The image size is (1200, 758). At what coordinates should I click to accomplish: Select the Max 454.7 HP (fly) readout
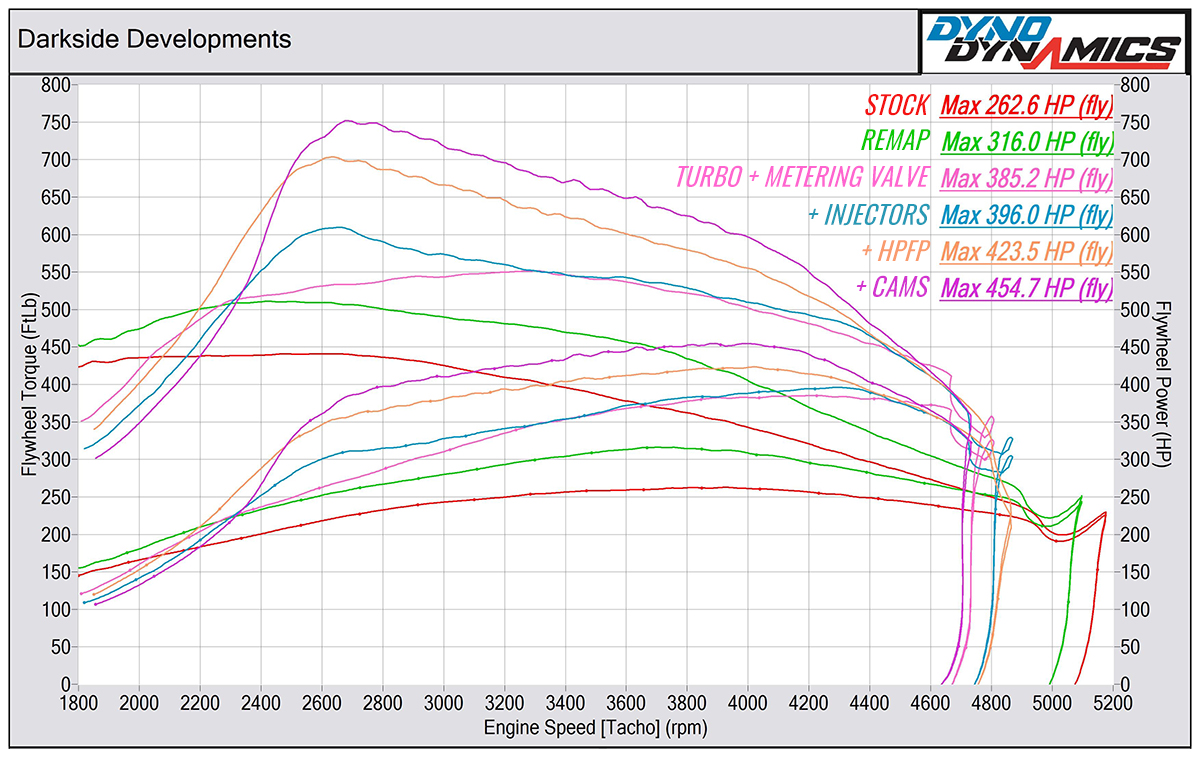1027,288
